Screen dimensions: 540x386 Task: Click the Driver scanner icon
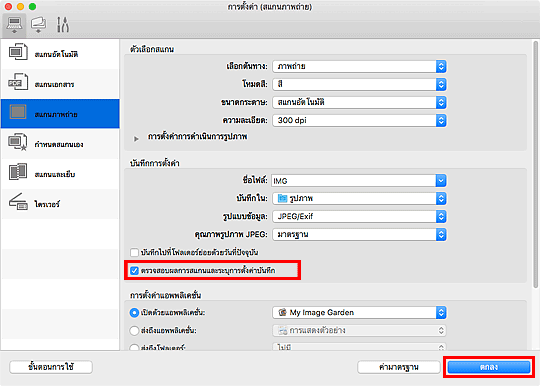(18, 202)
